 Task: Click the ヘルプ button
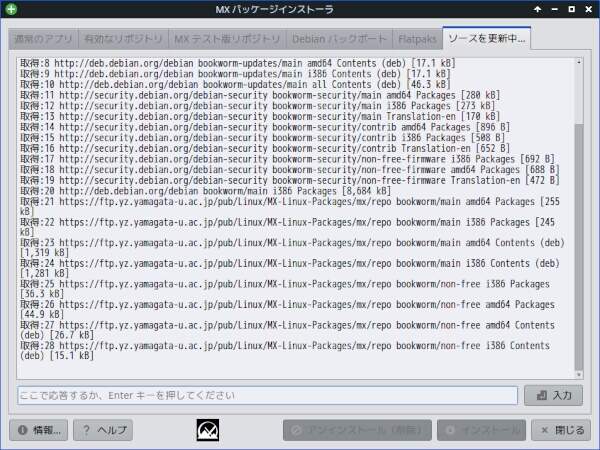click(103, 430)
